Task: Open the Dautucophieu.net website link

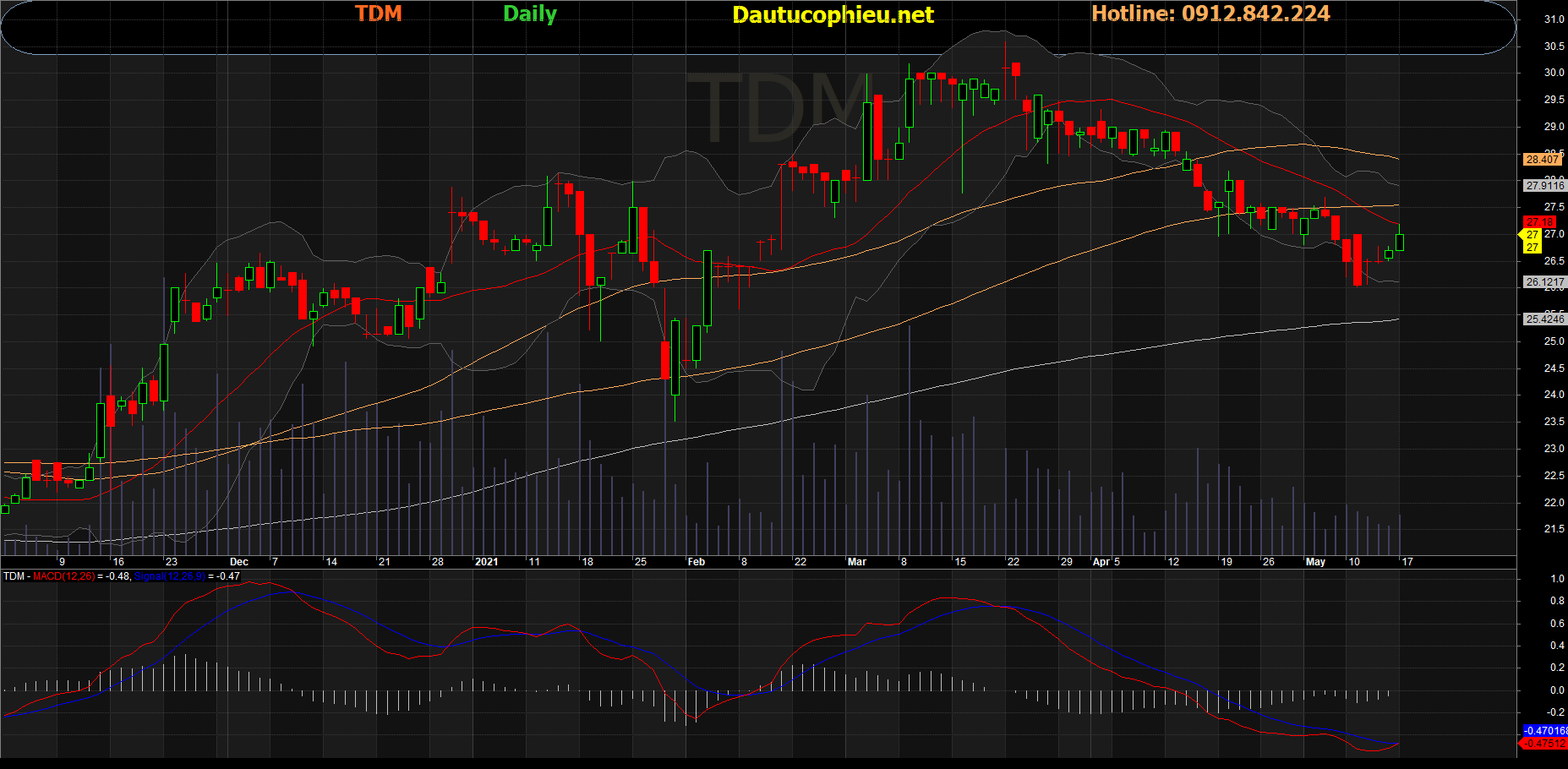Action: tap(833, 15)
